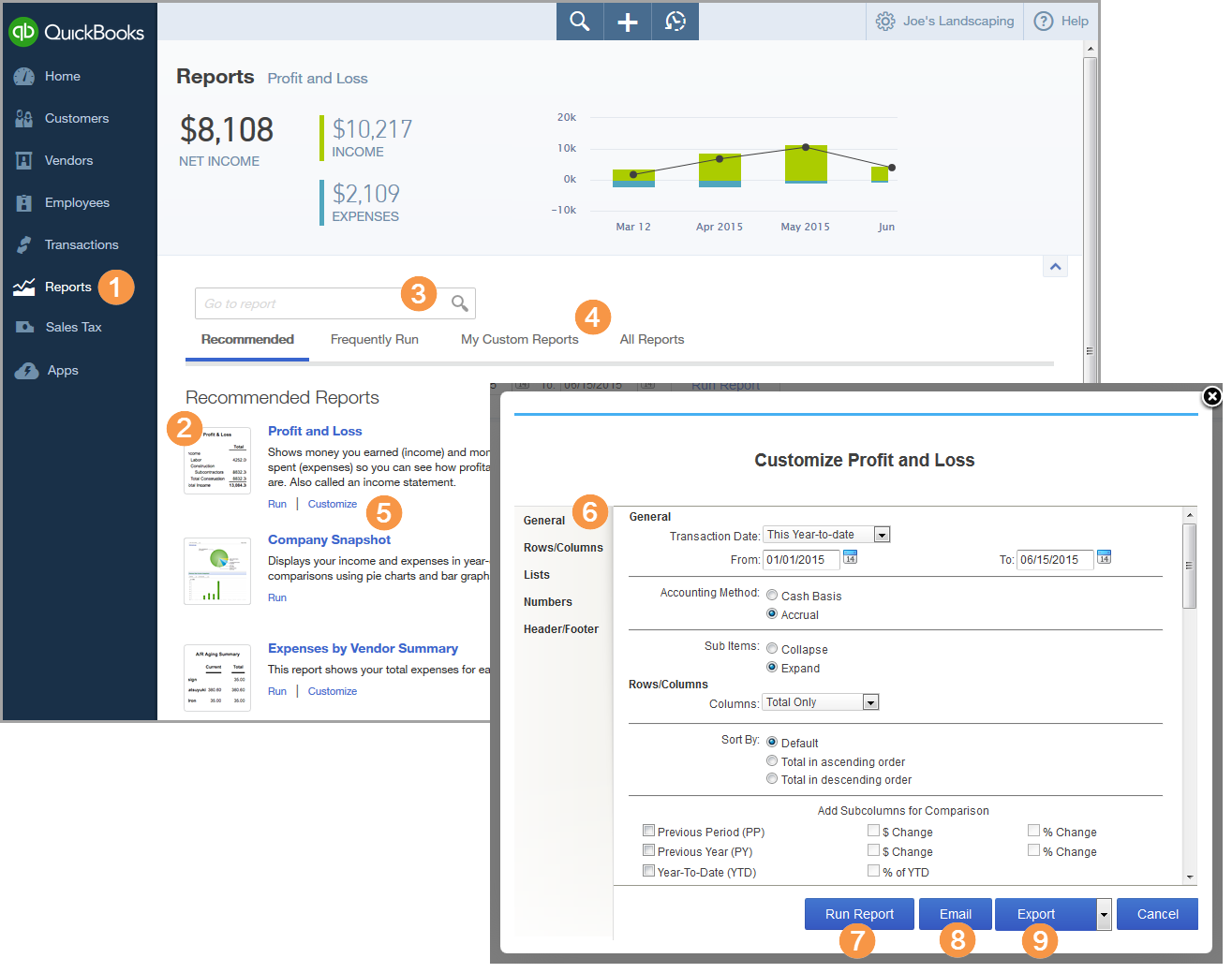Click the Customers icon in sidebar
Image resolution: width=1232 pixels, height=973 pixels.
point(24,119)
